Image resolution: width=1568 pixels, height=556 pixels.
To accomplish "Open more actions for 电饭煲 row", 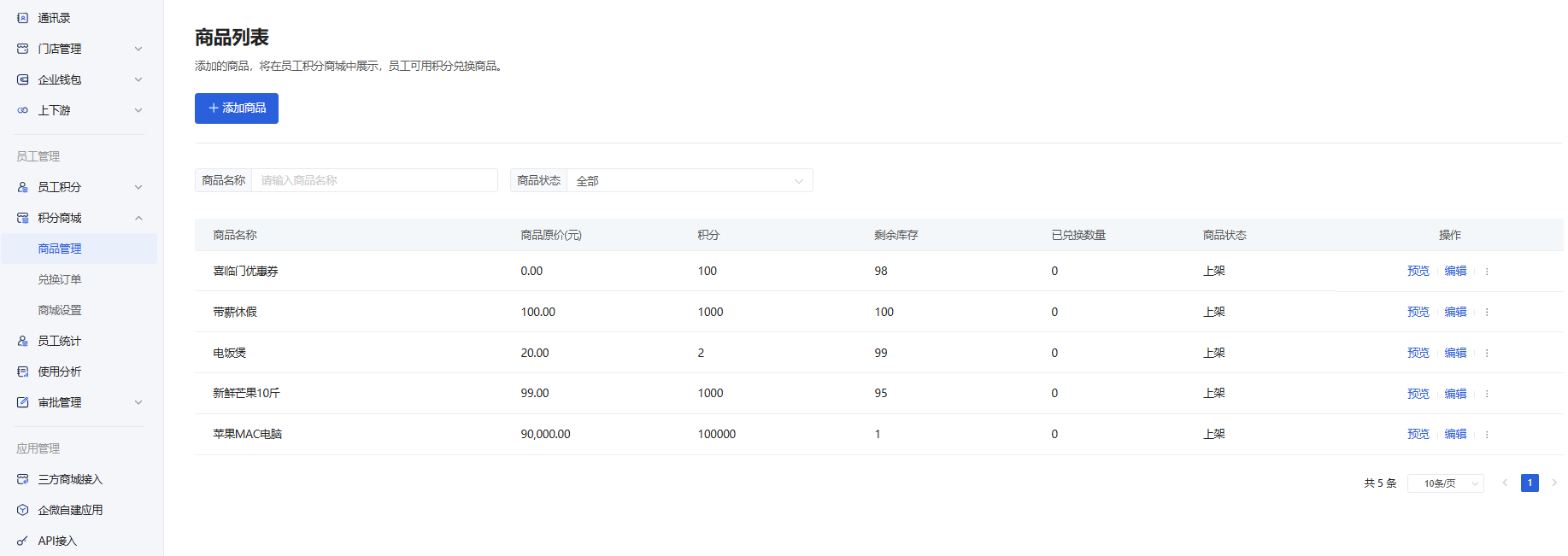I will 1487,353.
